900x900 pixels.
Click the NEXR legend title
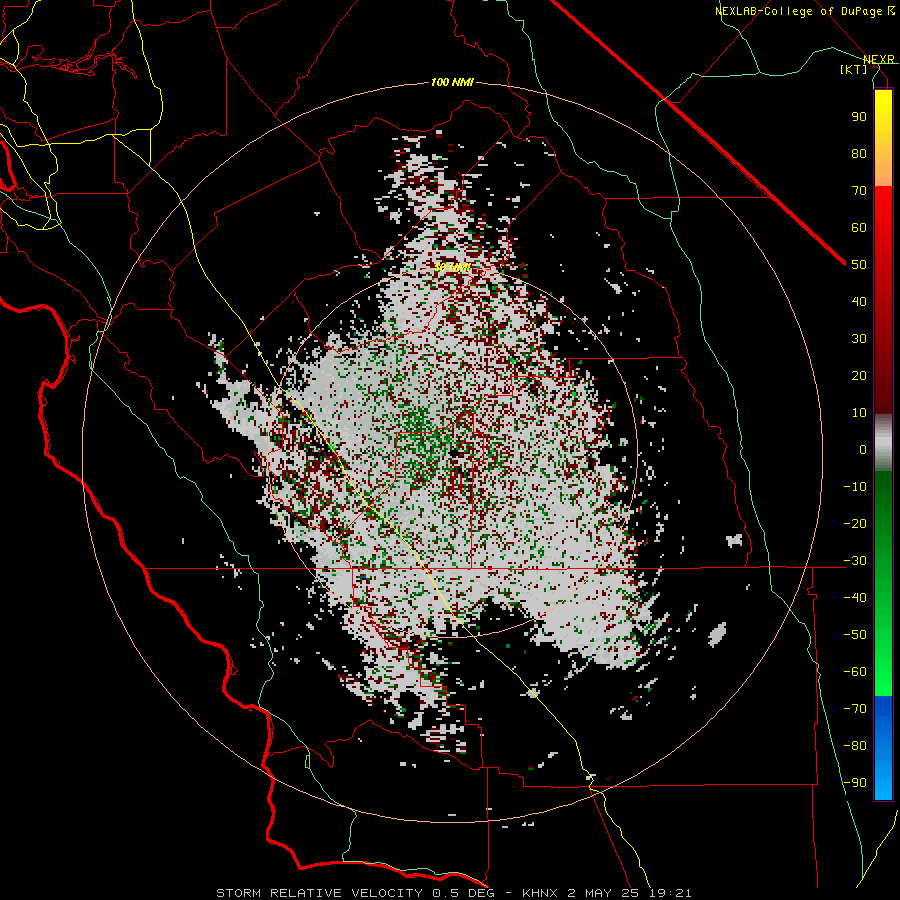[878, 60]
